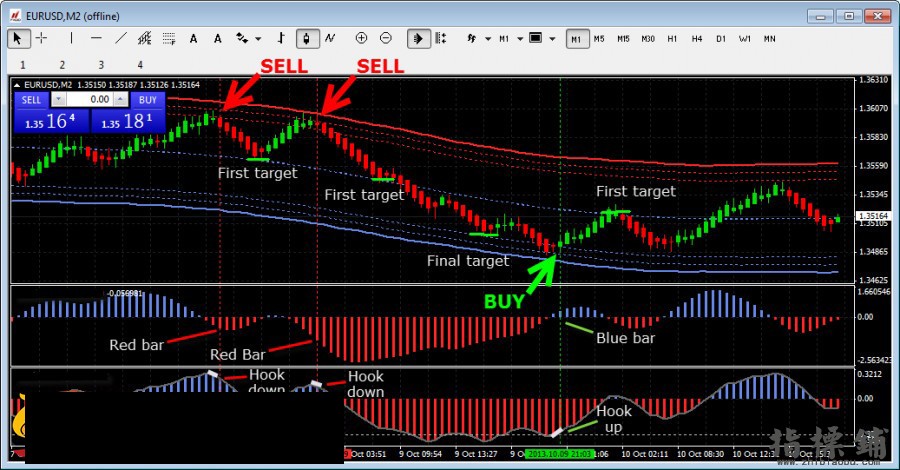Image resolution: width=900 pixels, height=470 pixels.
Task: Click the 1.35 18 buy price
Action: click(x=128, y=121)
